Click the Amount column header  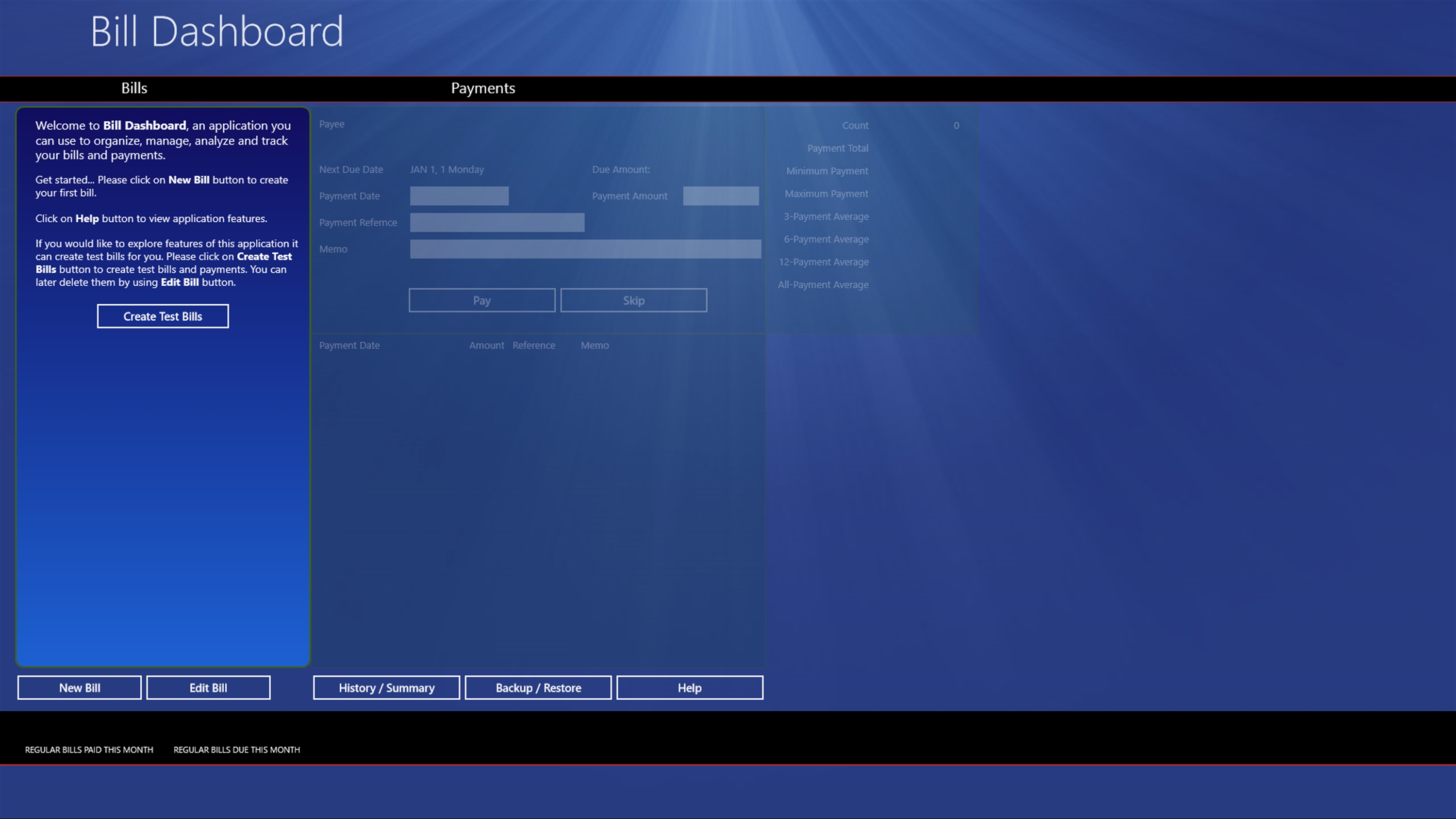pyautogui.click(x=486, y=345)
